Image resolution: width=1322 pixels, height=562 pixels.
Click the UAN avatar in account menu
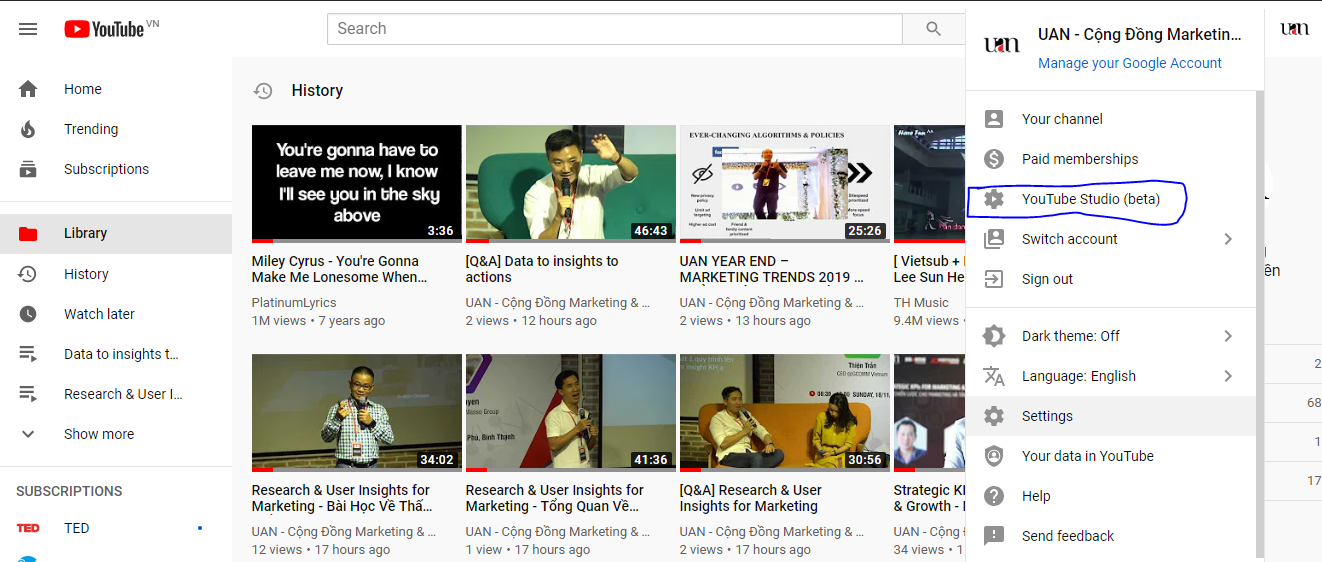tap(1002, 45)
